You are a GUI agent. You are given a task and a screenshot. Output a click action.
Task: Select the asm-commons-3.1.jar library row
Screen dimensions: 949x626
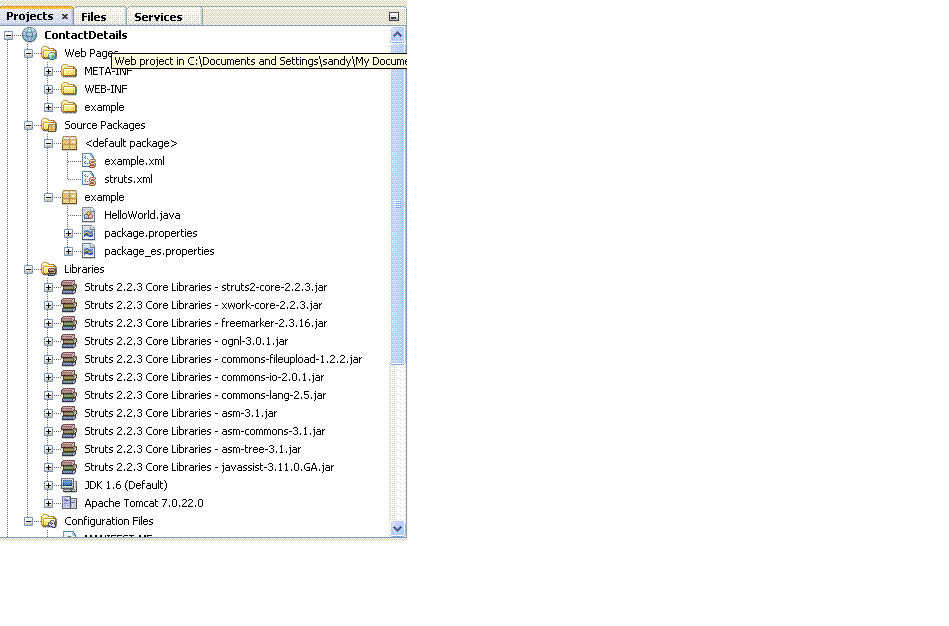click(x=205, y=431)
